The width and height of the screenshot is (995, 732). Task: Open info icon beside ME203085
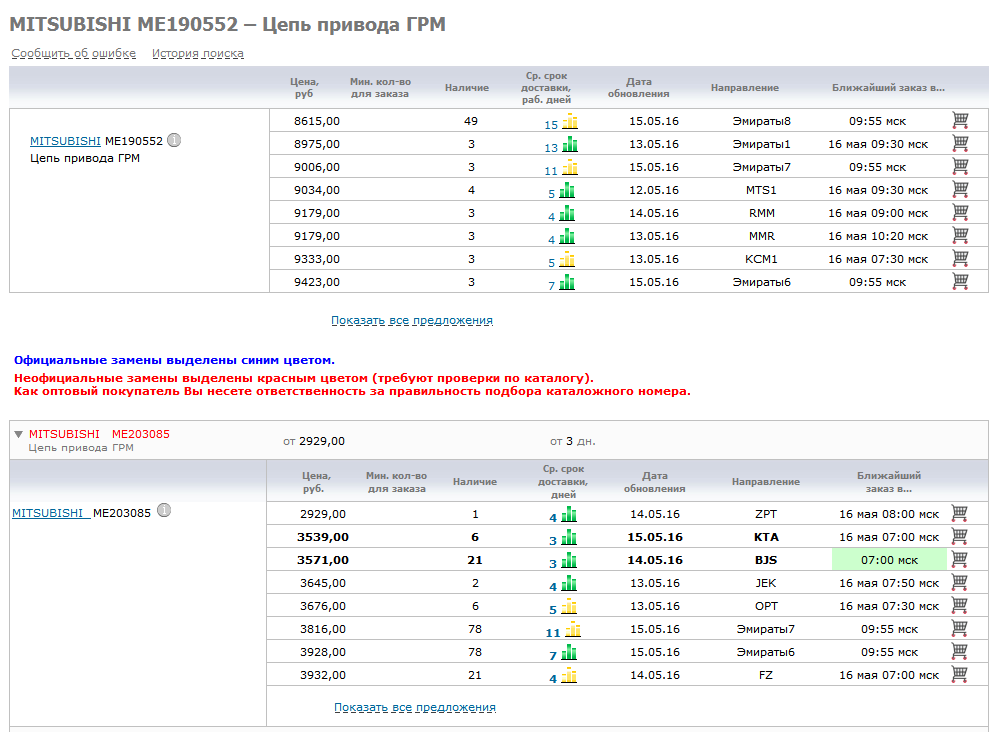coord(164,511)
